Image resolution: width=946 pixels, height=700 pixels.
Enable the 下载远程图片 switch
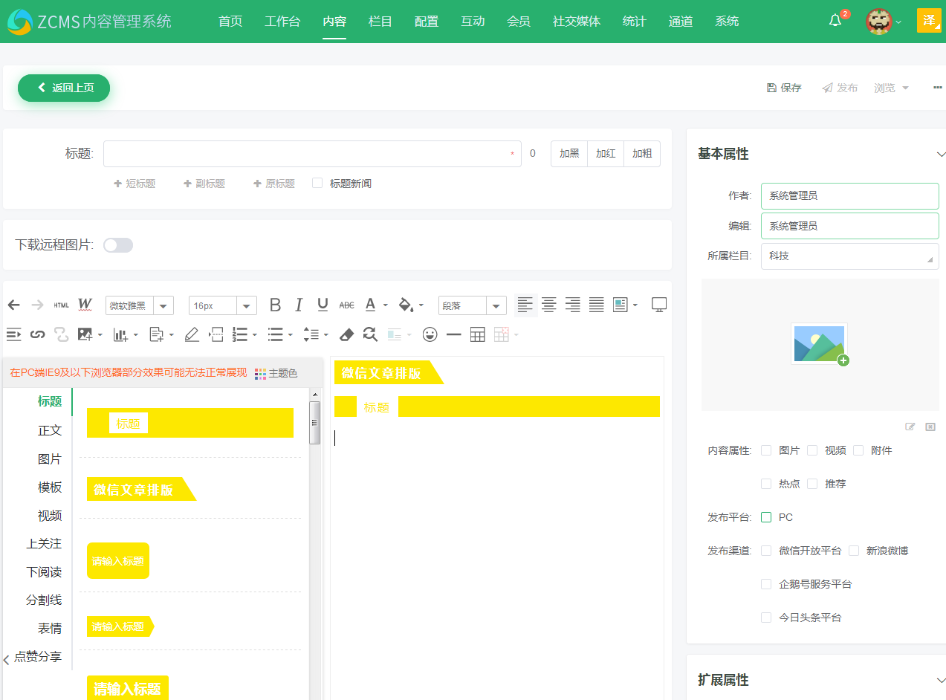pyautogui.click(x=118, y=244)
